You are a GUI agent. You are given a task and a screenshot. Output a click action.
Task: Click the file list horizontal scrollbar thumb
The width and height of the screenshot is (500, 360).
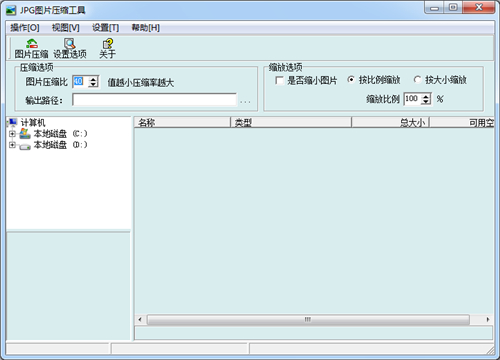click(308, 320)
